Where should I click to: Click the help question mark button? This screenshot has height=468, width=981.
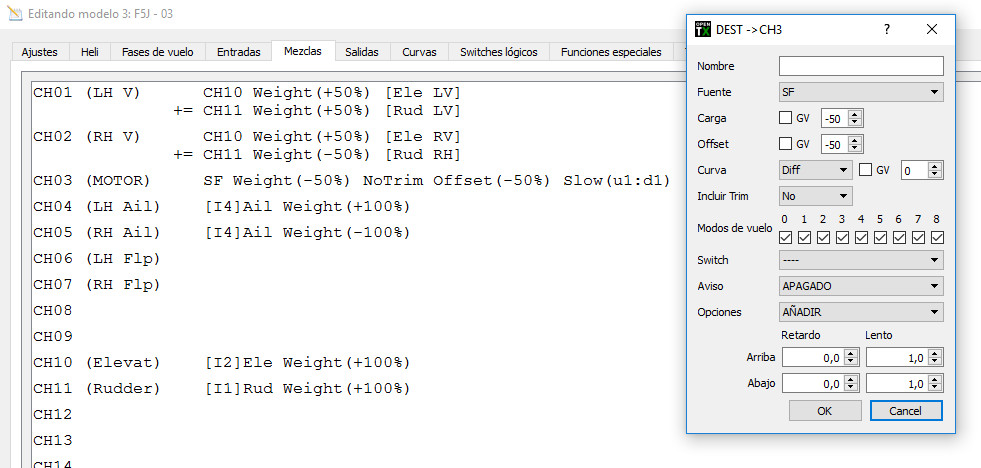pyautogui.click(x=886, y=29)
